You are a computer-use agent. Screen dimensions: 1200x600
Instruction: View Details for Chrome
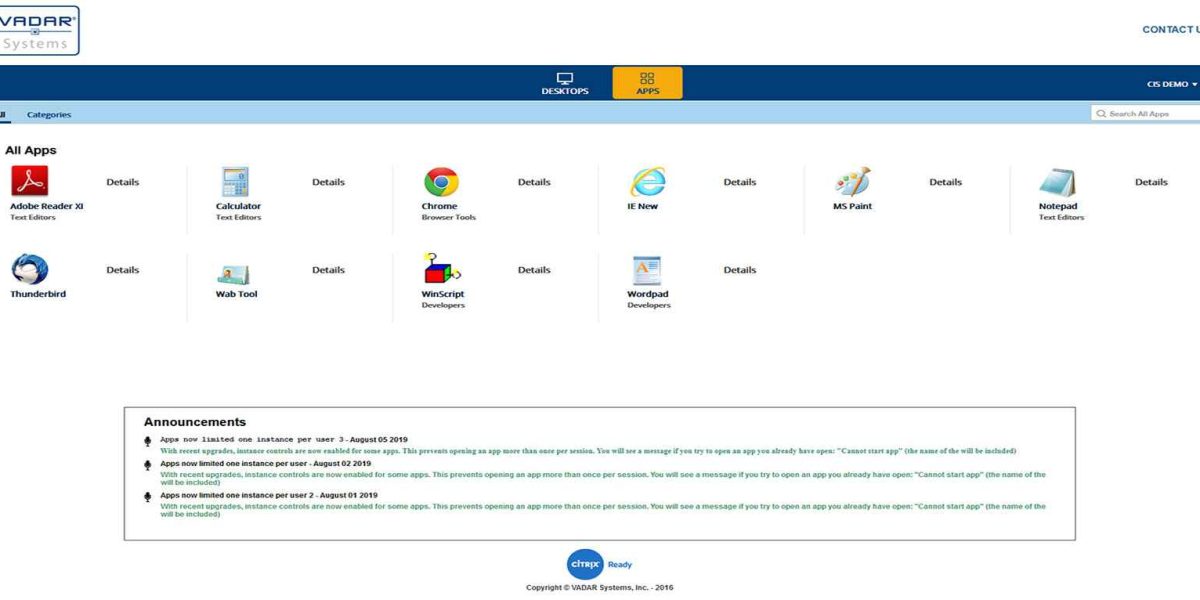pos(534,181)
